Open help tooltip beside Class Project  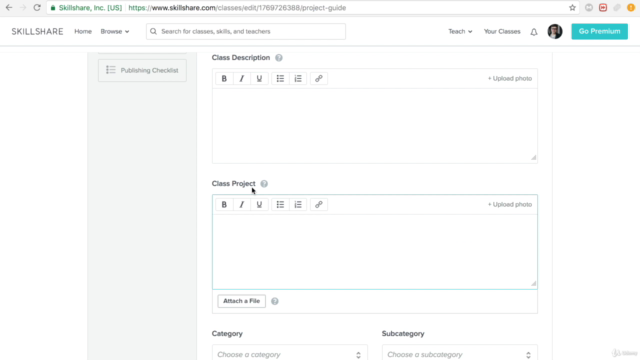click(264, 184)
